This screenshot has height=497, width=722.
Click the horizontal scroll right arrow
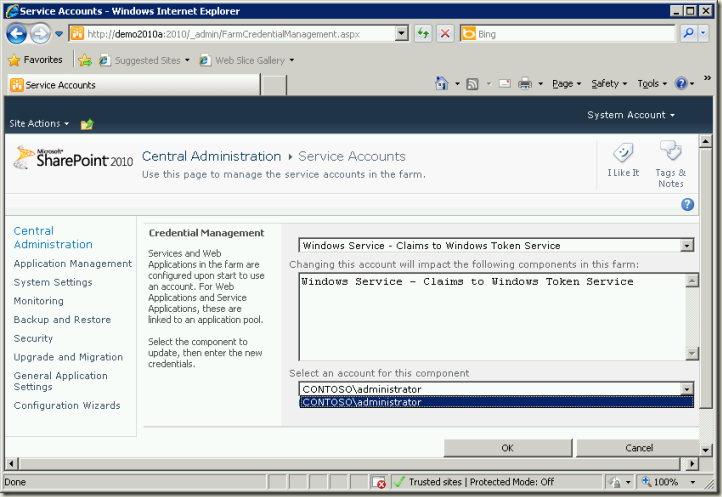pyautogui.click(x=692, y=463)
